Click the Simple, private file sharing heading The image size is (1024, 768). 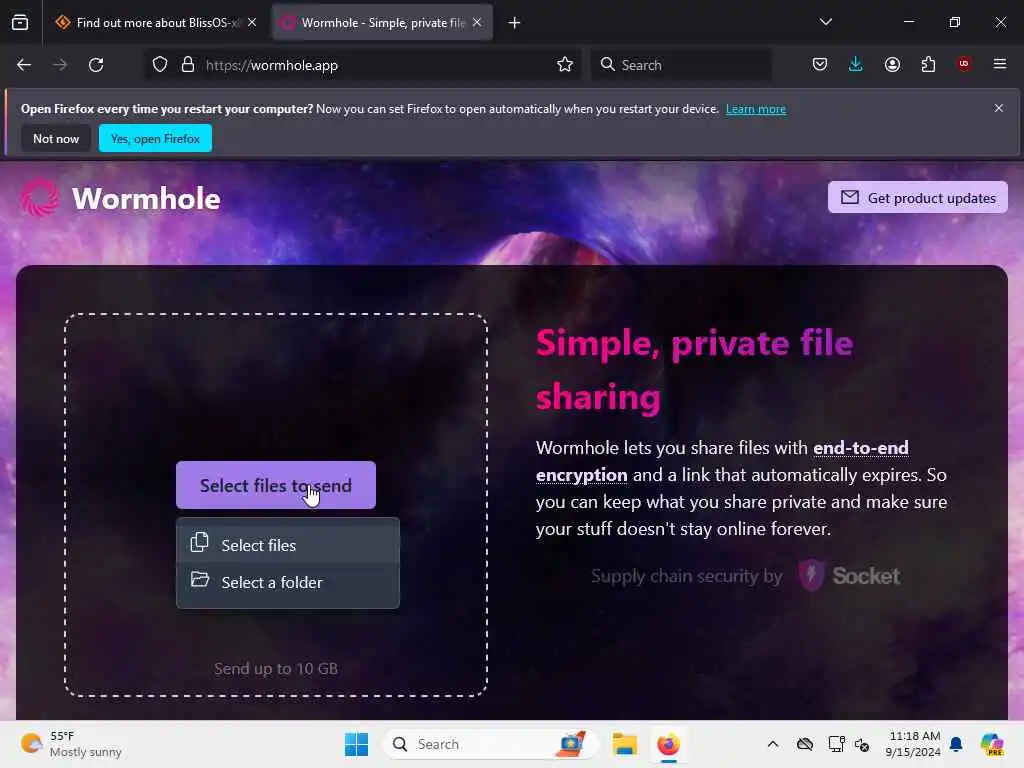point(694,370)
